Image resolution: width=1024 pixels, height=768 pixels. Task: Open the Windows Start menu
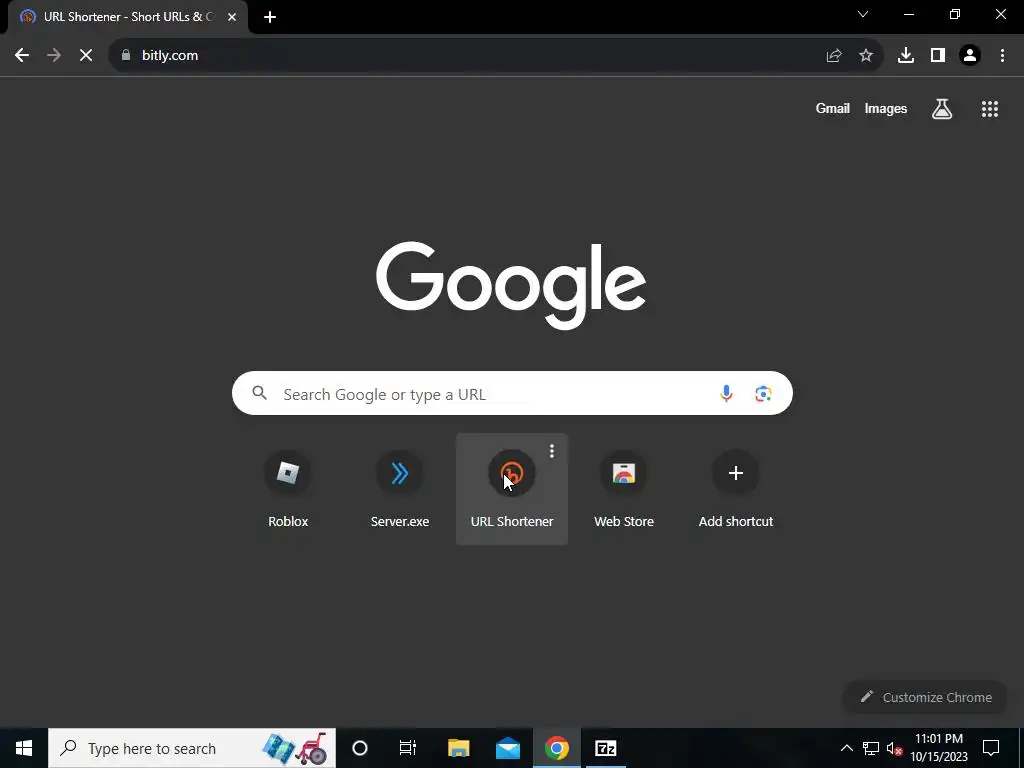click(x=24, y=748)
